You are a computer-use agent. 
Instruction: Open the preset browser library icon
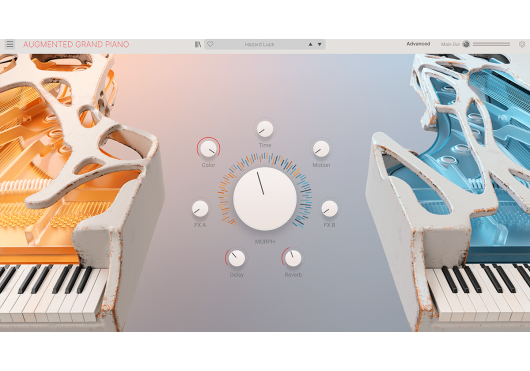coord(198,44)
